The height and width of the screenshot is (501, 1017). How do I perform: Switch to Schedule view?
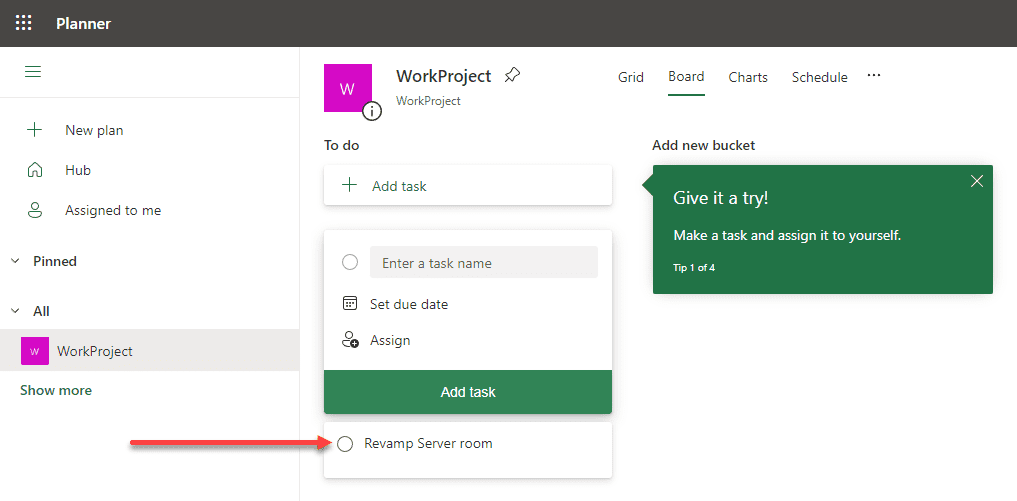click(x=819, y=77)
